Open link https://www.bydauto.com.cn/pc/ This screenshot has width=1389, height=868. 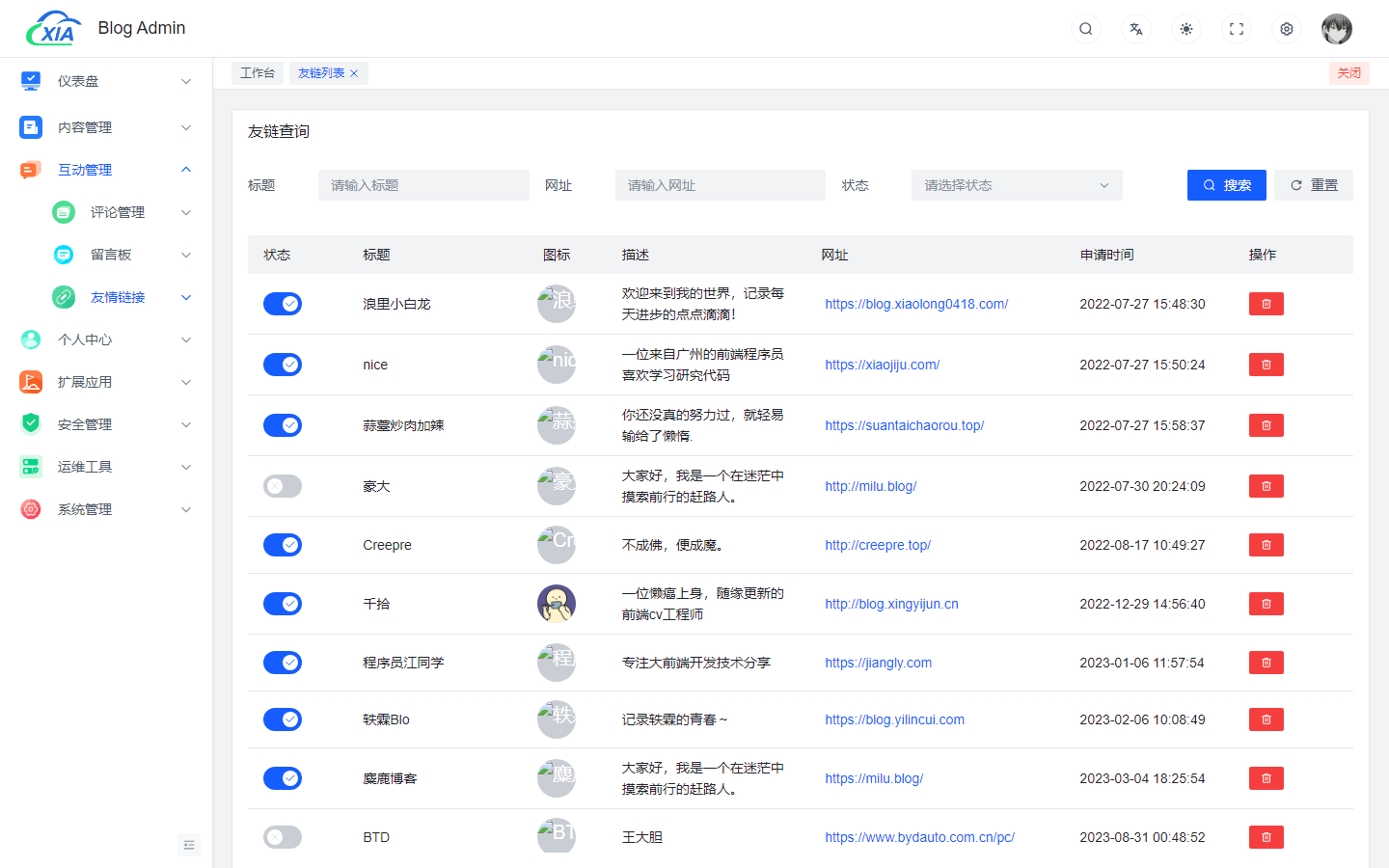coord(920,837)
